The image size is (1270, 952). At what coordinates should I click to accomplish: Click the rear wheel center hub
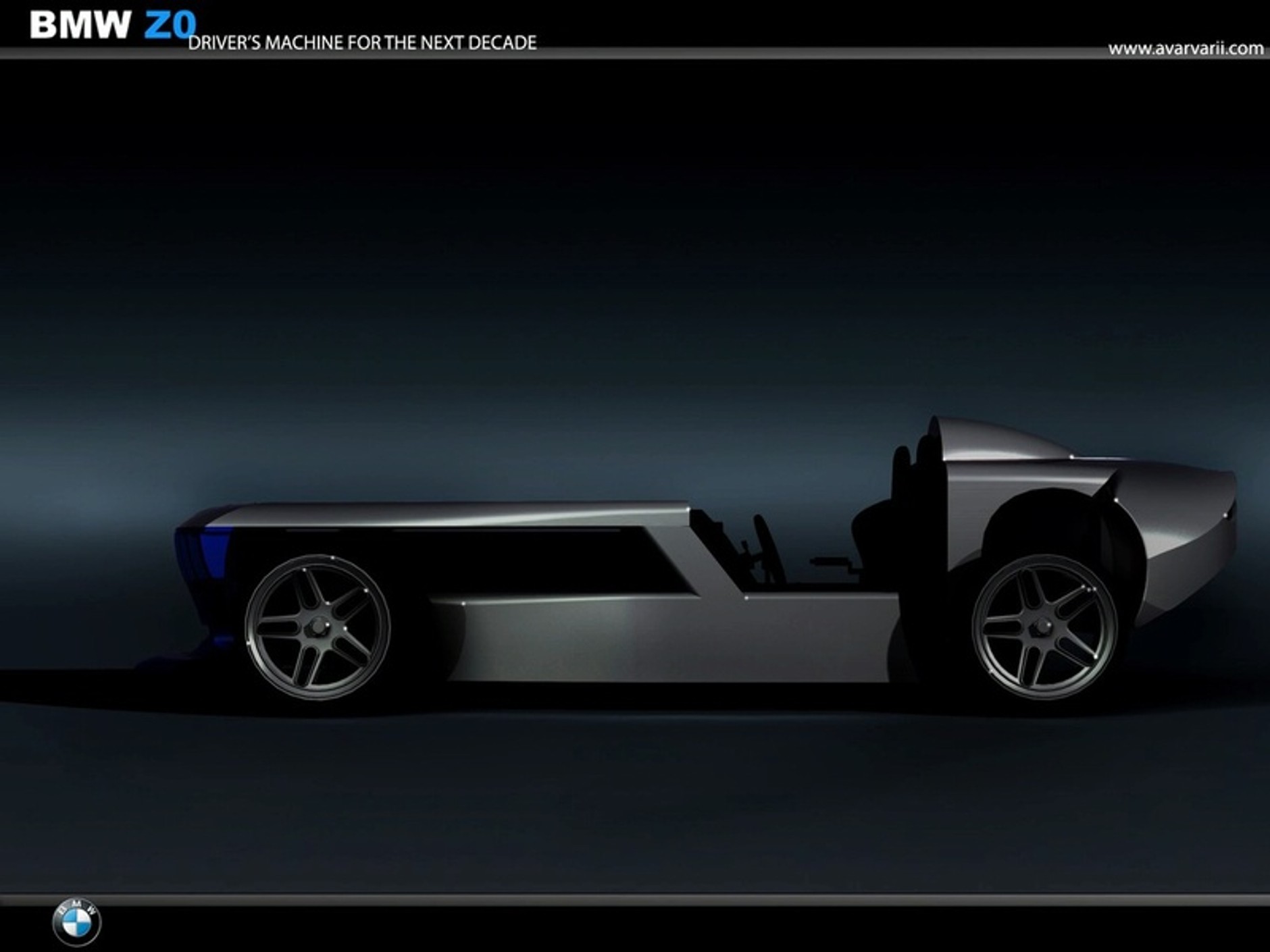(1044, 627)
